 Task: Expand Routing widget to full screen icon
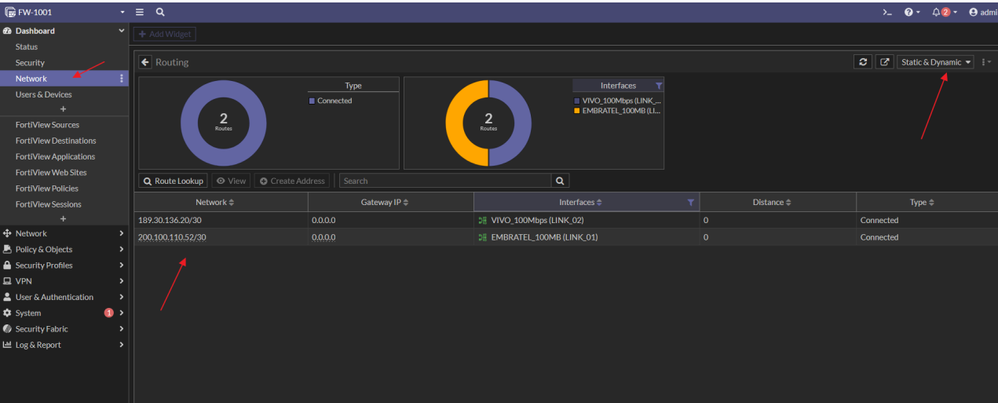click(885, 62)
